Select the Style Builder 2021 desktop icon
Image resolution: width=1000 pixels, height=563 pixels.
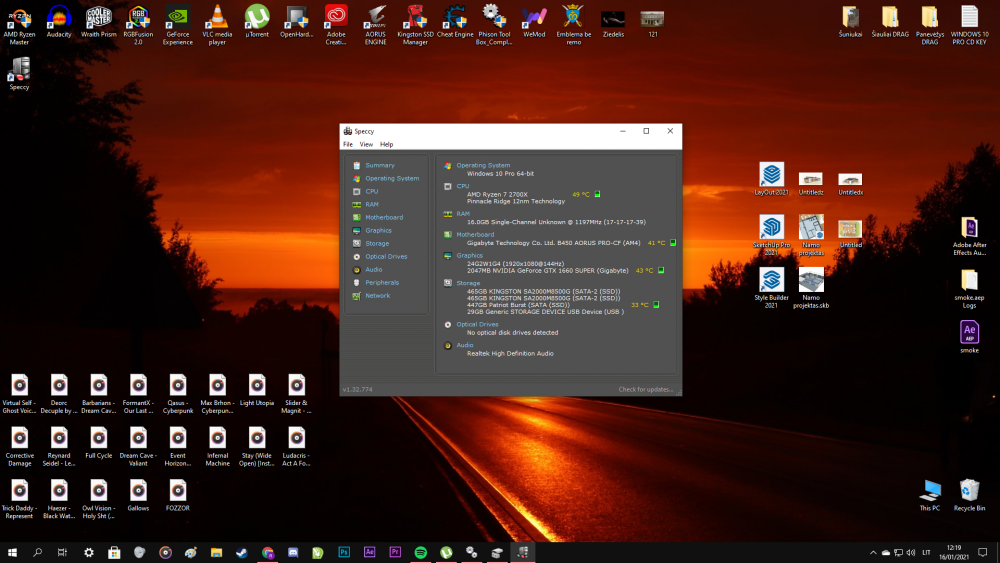pyautogui.click(x=771, y=288)
